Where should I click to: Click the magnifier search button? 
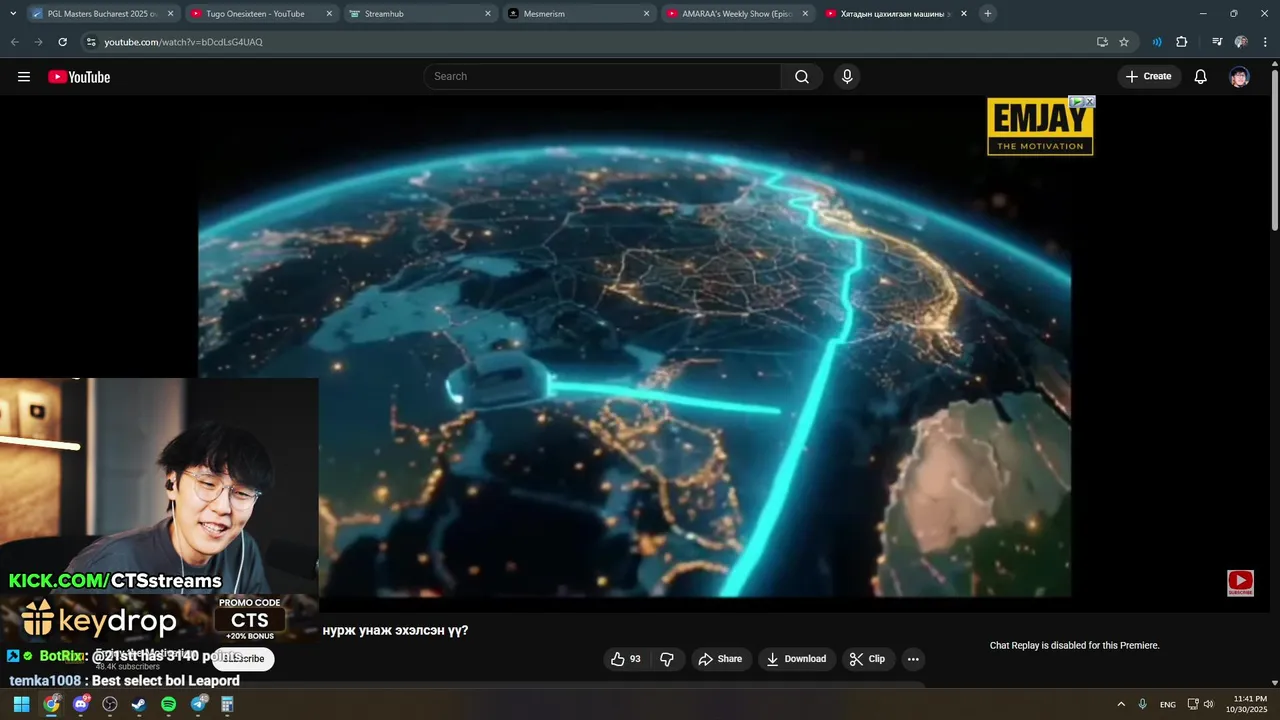point(802,77)
